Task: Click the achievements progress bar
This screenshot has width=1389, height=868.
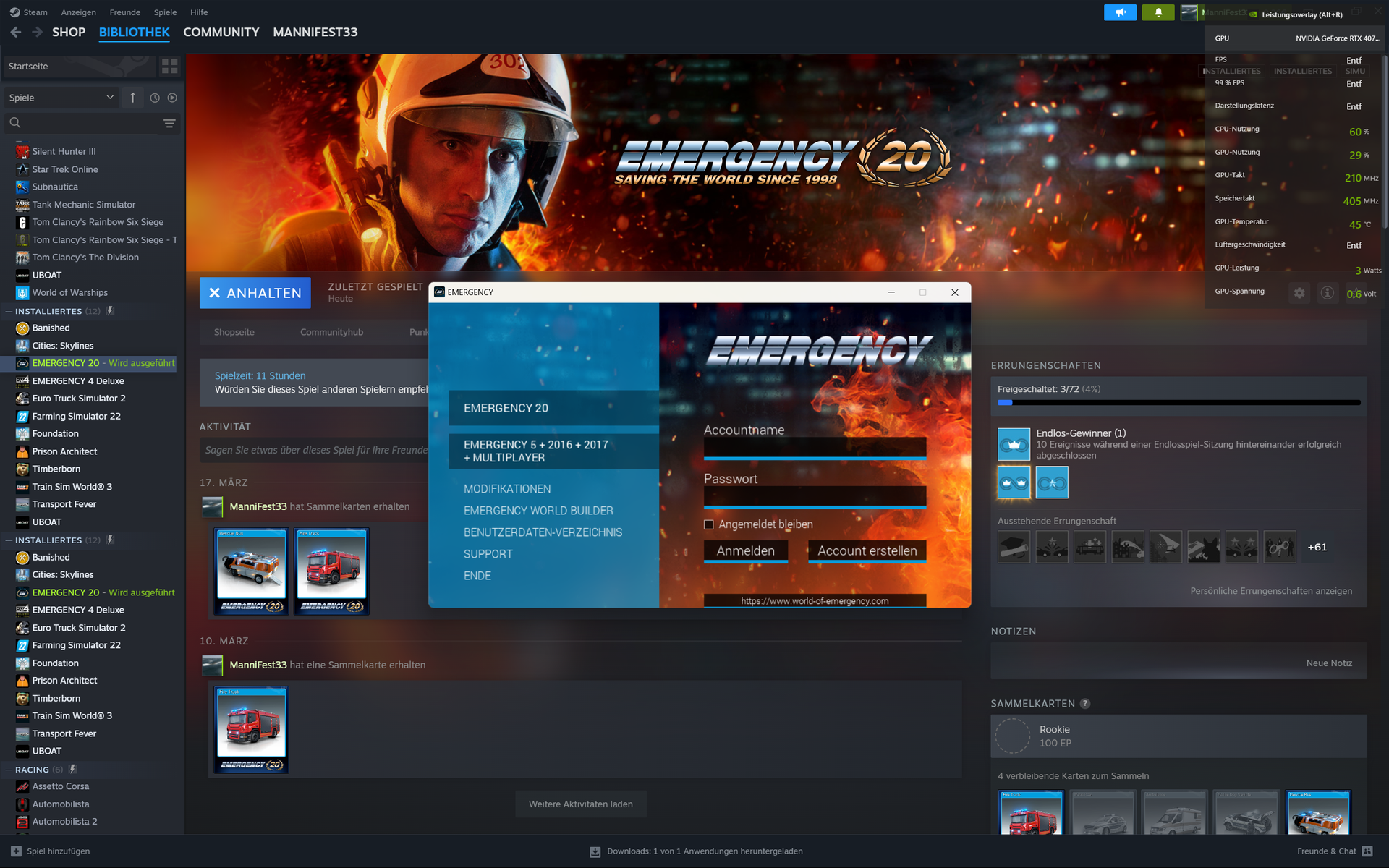Action: (1178, 402)
